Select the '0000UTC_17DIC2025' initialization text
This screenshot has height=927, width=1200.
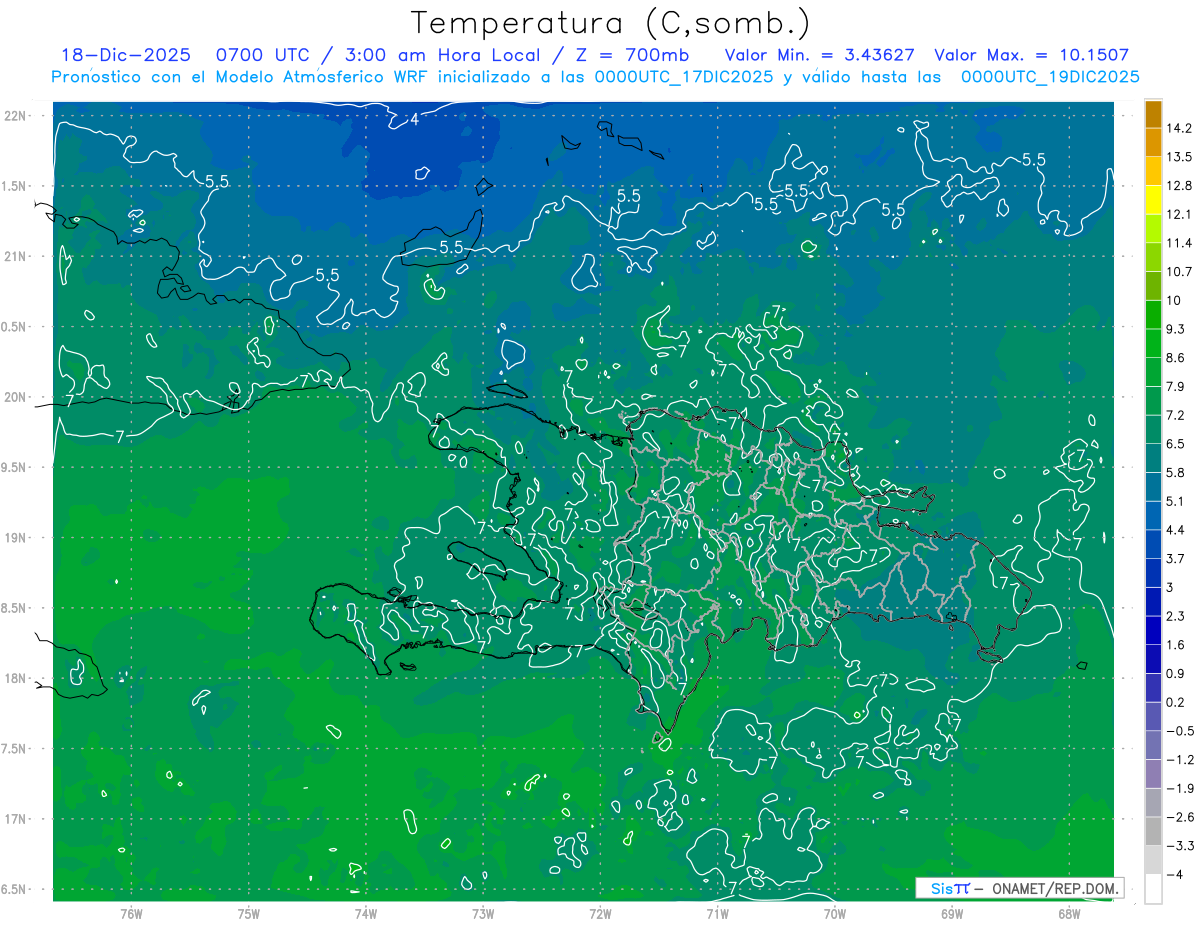pyautogui.click(x=683, y=77)
